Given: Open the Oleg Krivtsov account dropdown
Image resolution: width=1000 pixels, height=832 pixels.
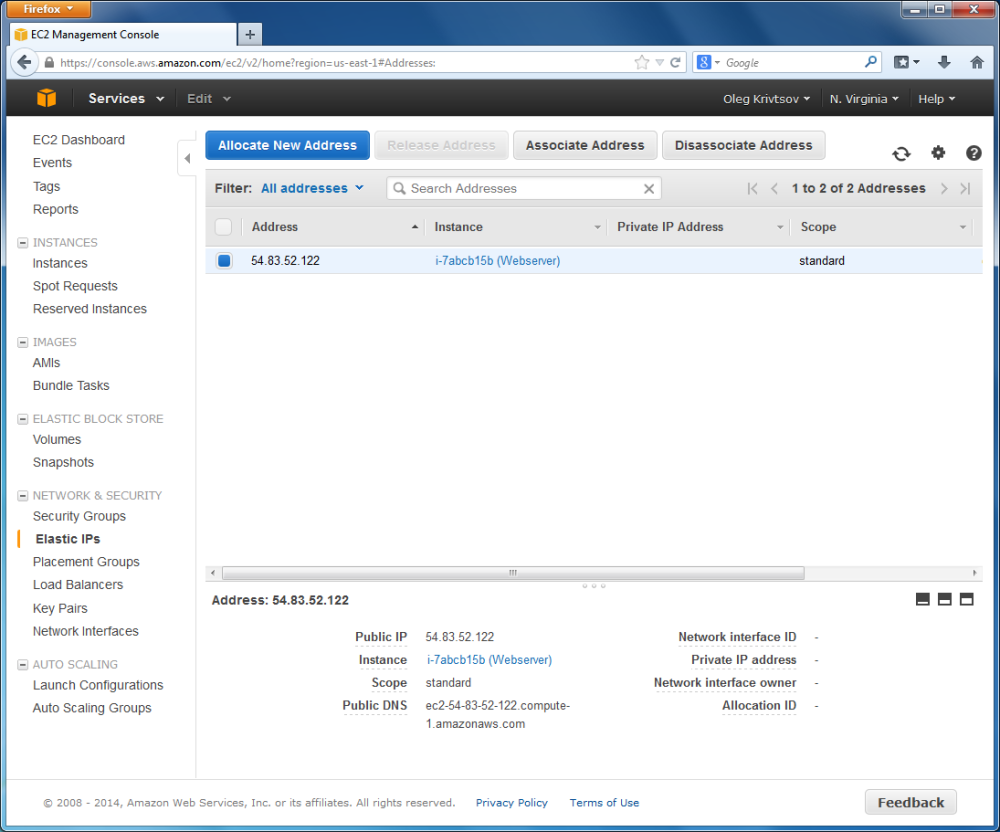Looking at the screenshot, I should 766,99.
